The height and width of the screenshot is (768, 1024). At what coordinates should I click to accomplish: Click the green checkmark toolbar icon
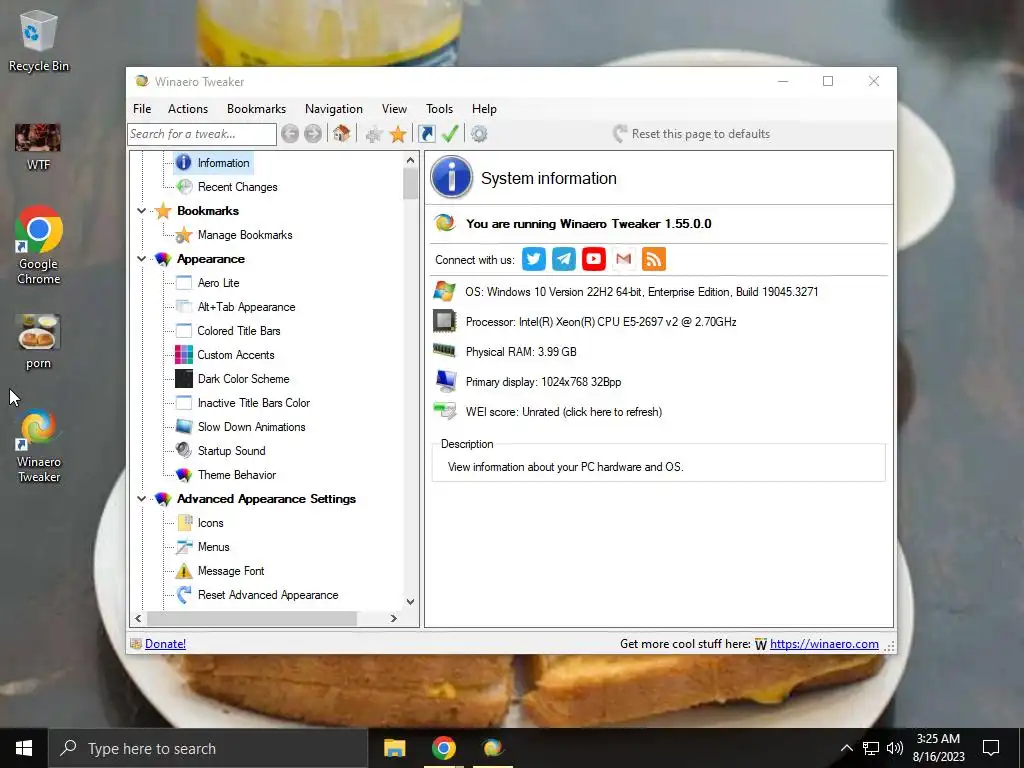point(450,134)
